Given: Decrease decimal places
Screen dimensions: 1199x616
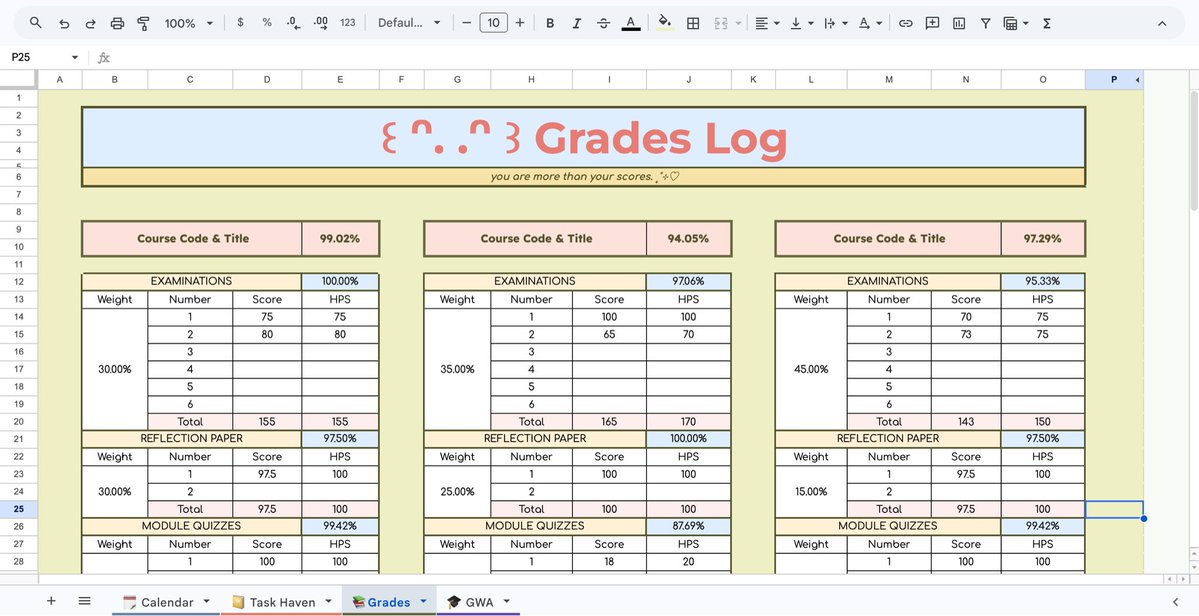Looking at the screenshot, I should pyautogui.click(x=294, y=23).
